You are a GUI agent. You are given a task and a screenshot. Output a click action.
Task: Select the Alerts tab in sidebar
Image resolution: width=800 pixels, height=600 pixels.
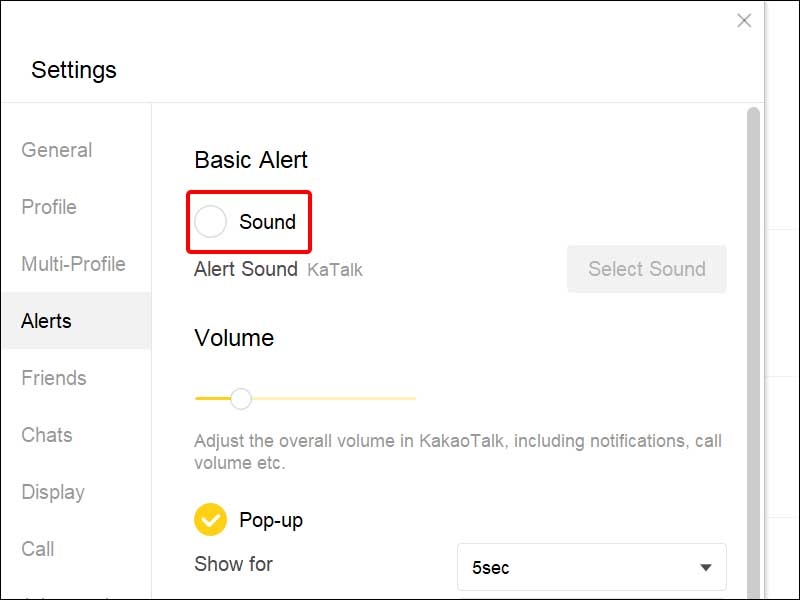pos(77,321)
